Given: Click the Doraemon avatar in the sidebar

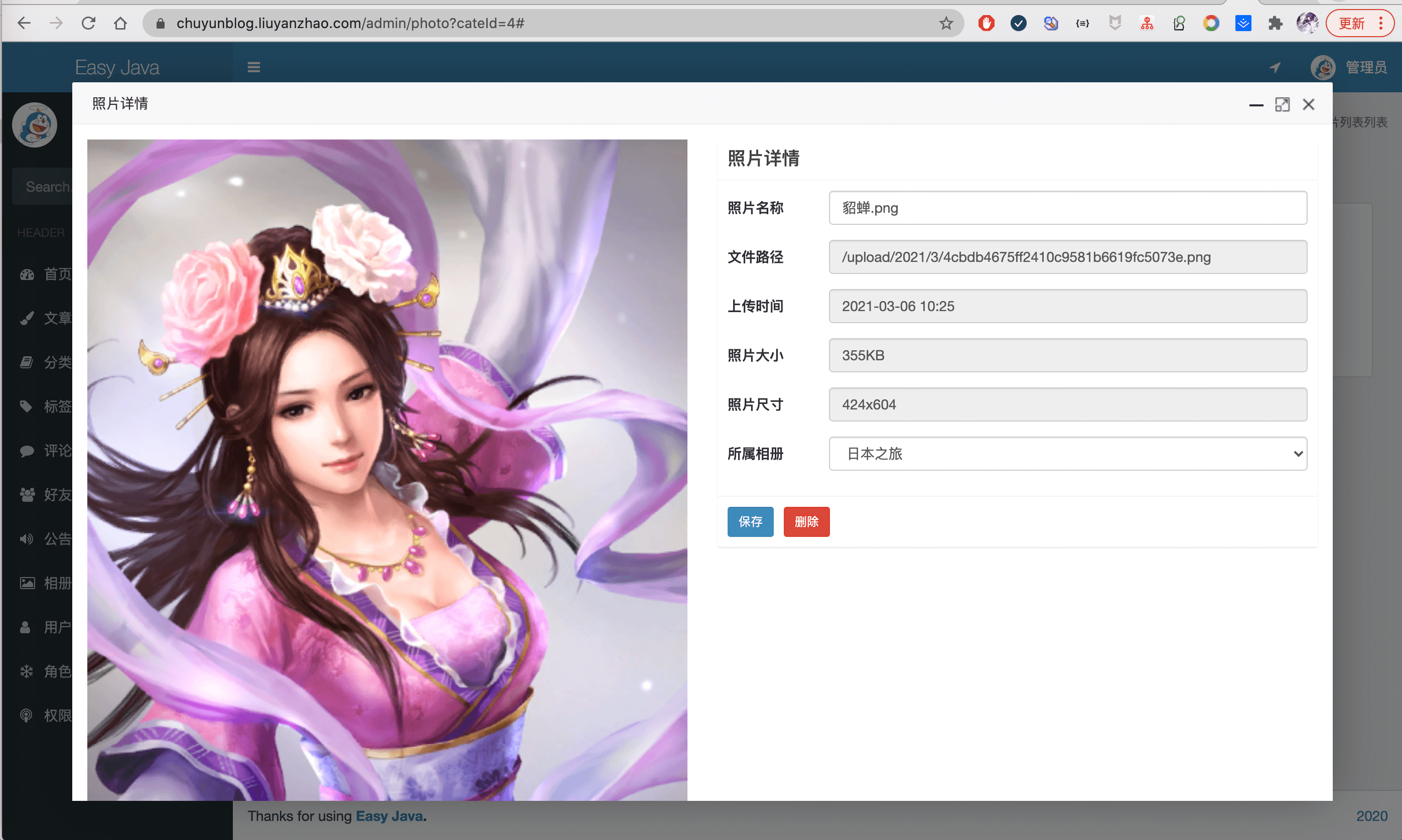Looking at the screenshot, I should tap(35, 125).
